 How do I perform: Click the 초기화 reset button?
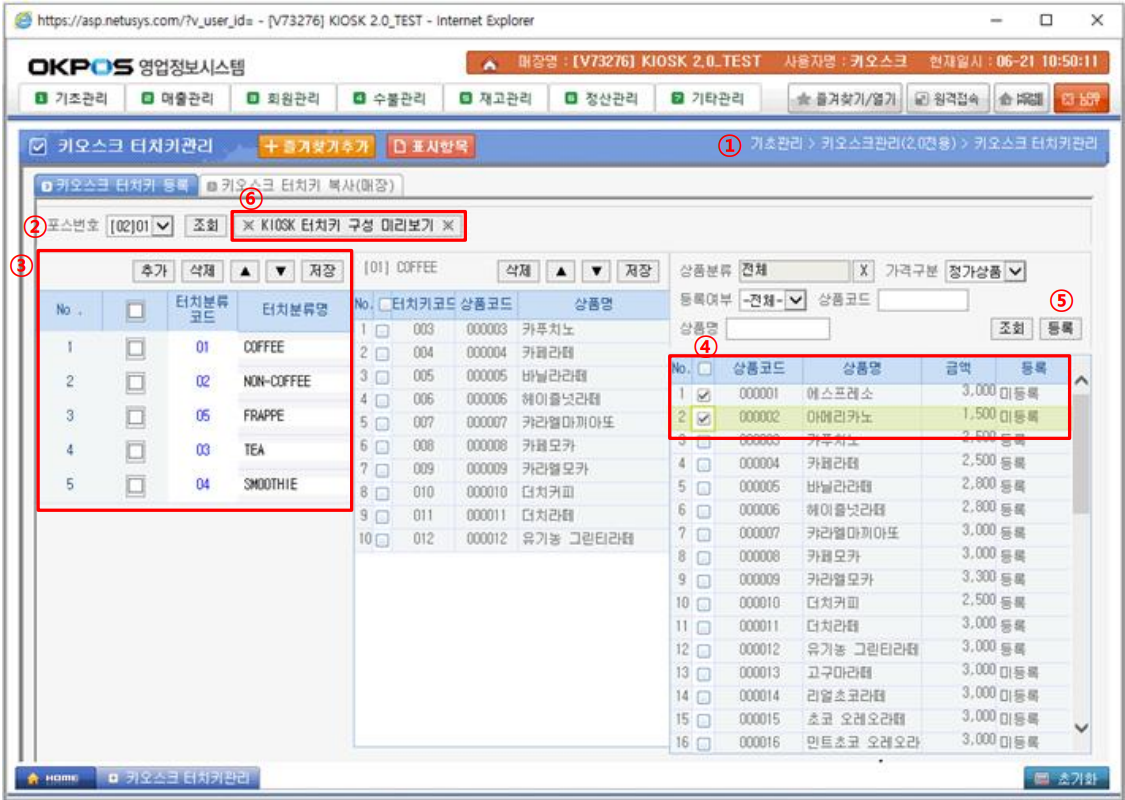coord(1066,778)
